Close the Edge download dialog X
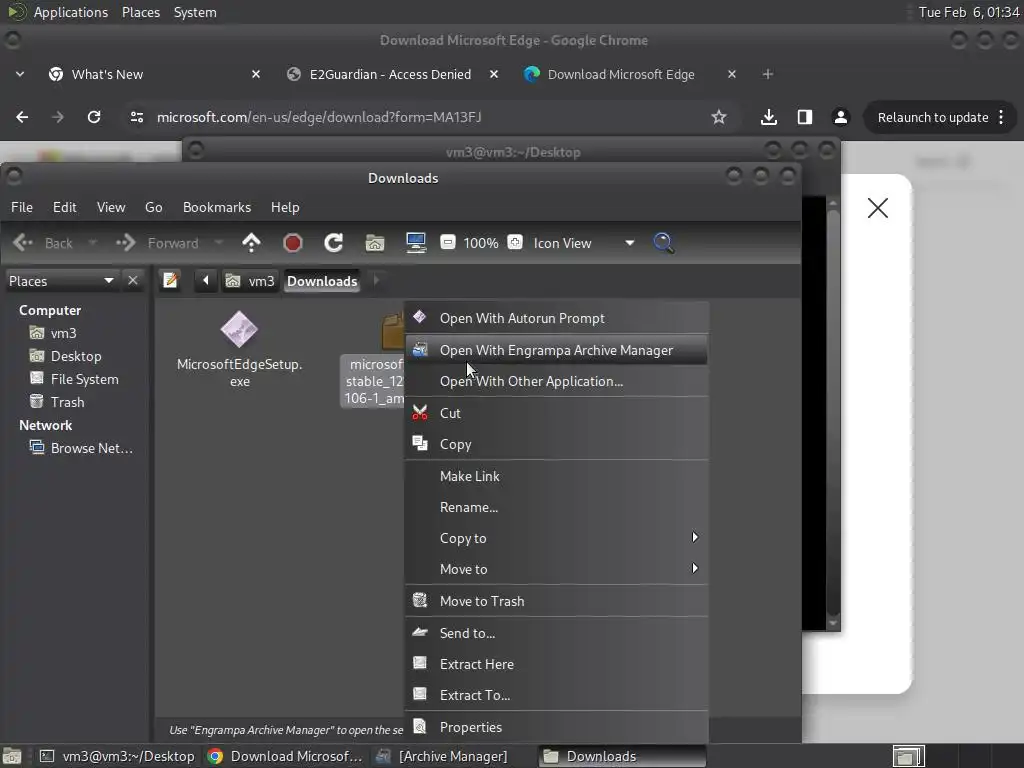The width and height of the screenshot is (1024, 768). click(878, 208)
